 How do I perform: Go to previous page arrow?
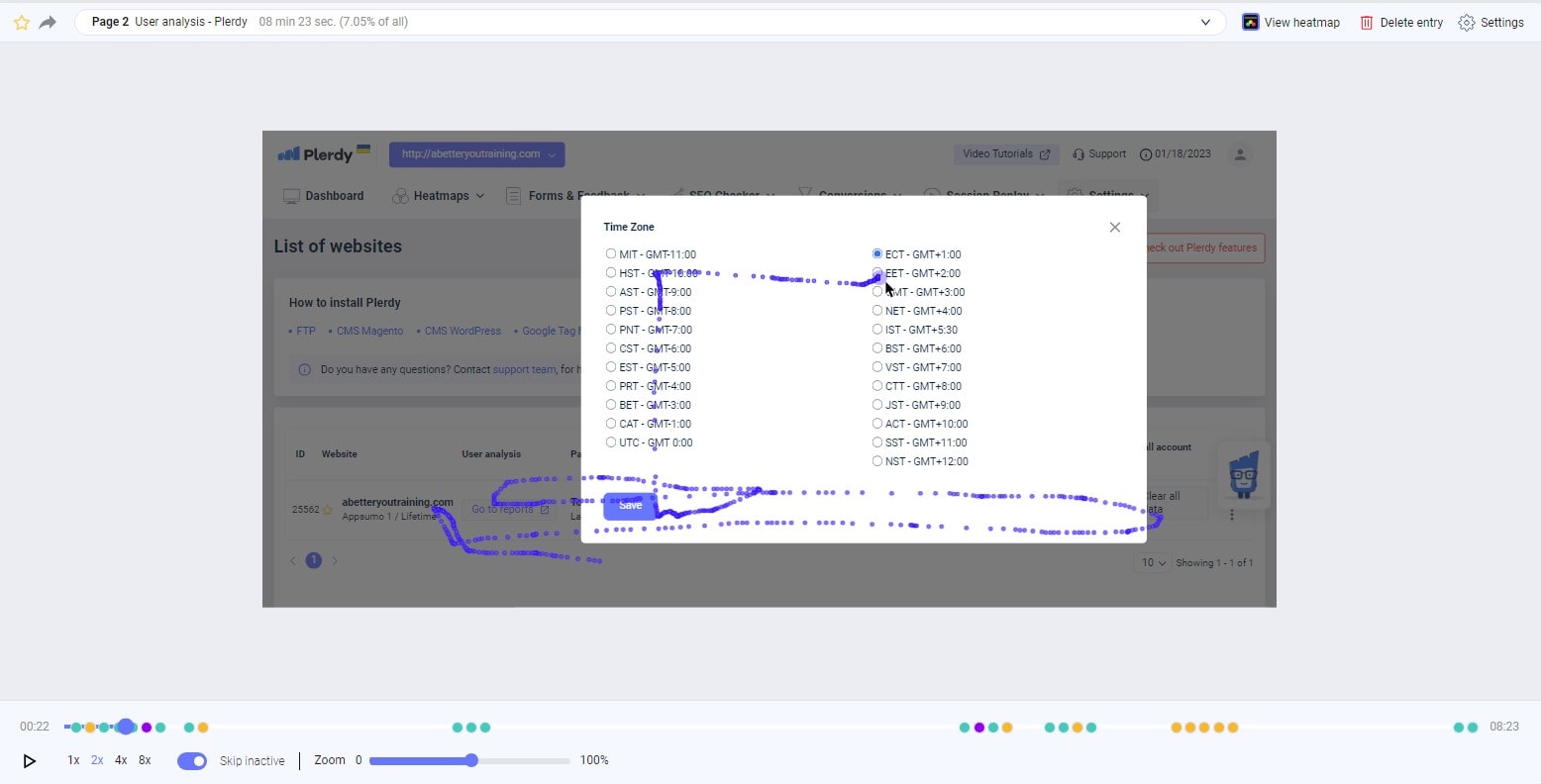click(293, 560)
